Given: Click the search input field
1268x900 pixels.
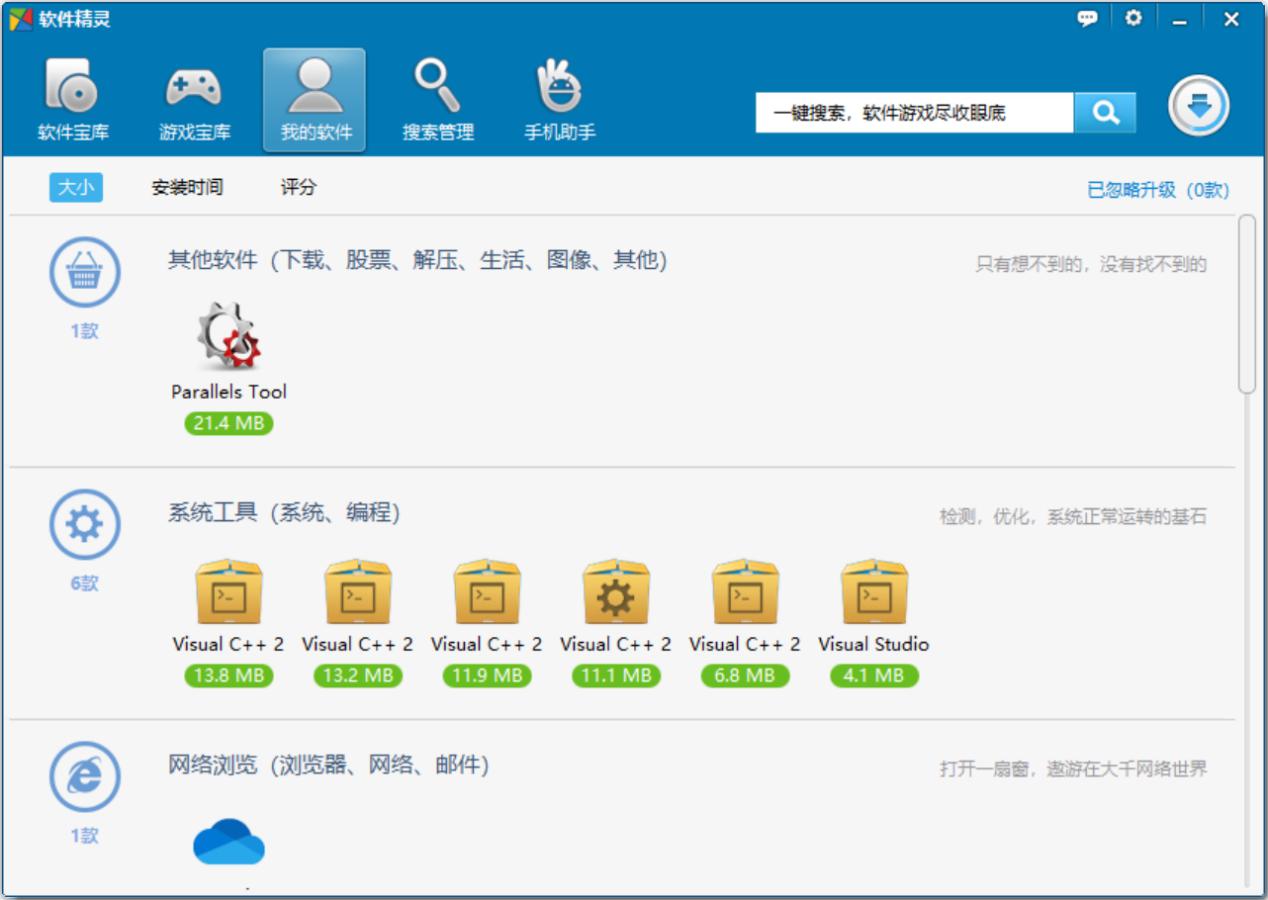Looking at the screenshot, I should point(915,113).
